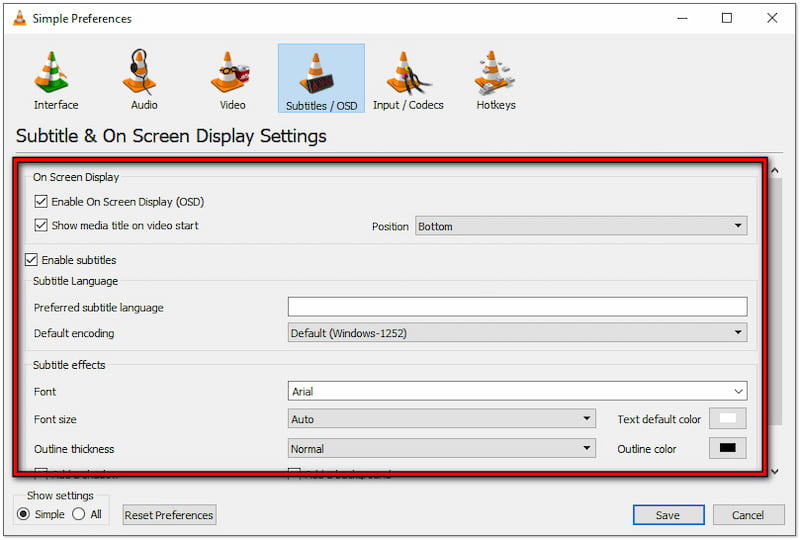
Task: Open the Hotkeys preferences category
Action: click(496, 79)
